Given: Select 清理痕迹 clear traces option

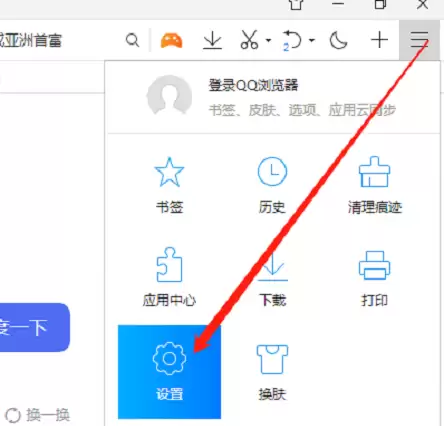Looking at the screenshot, I should pos(375,185).
